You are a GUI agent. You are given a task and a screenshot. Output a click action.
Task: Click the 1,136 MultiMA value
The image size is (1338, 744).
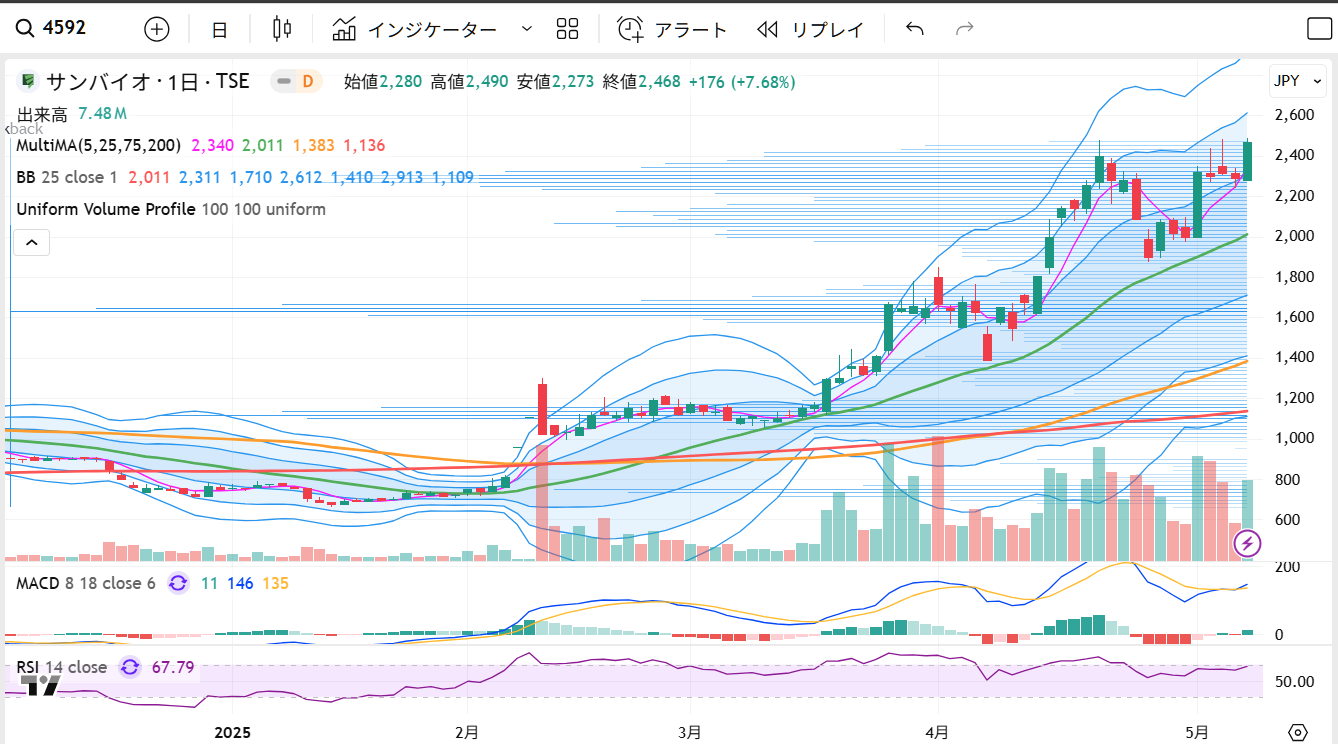[364, 145]
